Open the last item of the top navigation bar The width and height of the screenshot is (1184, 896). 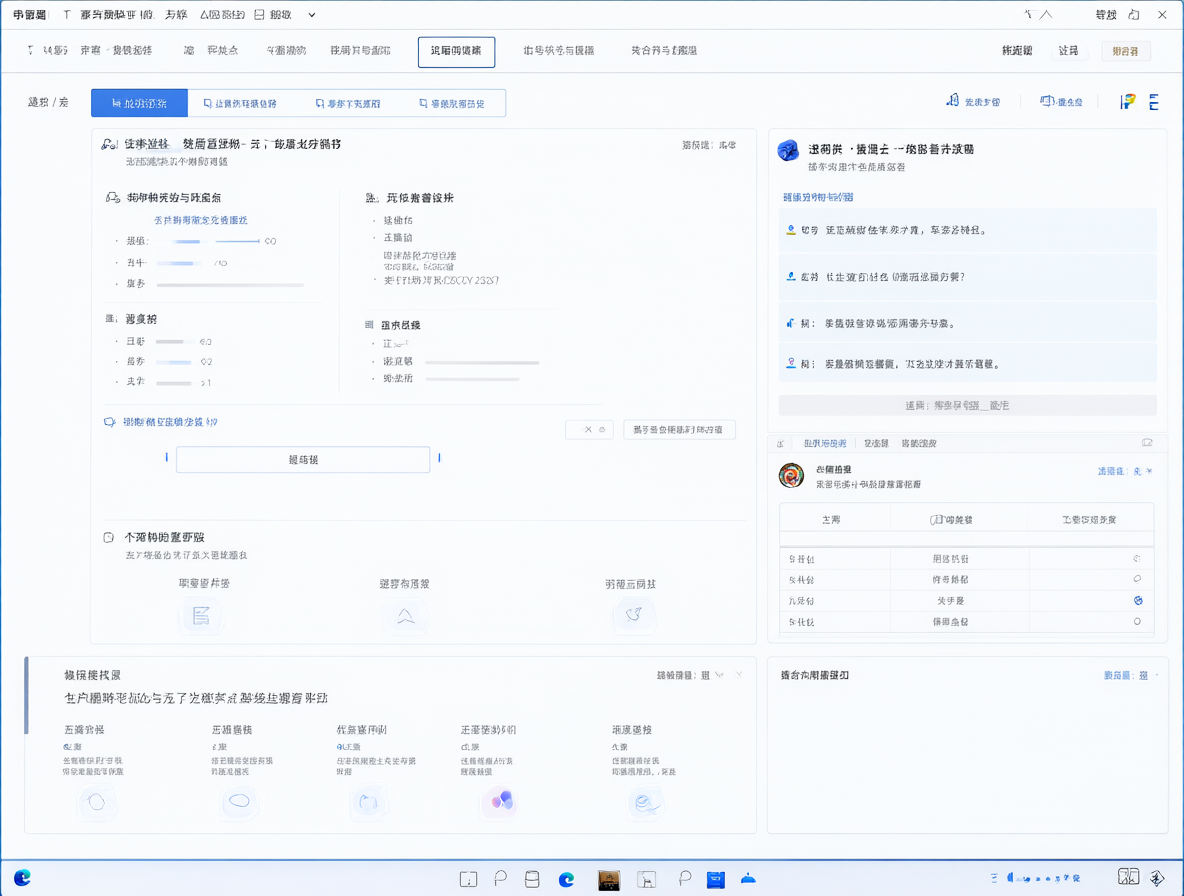pos(664,51)
